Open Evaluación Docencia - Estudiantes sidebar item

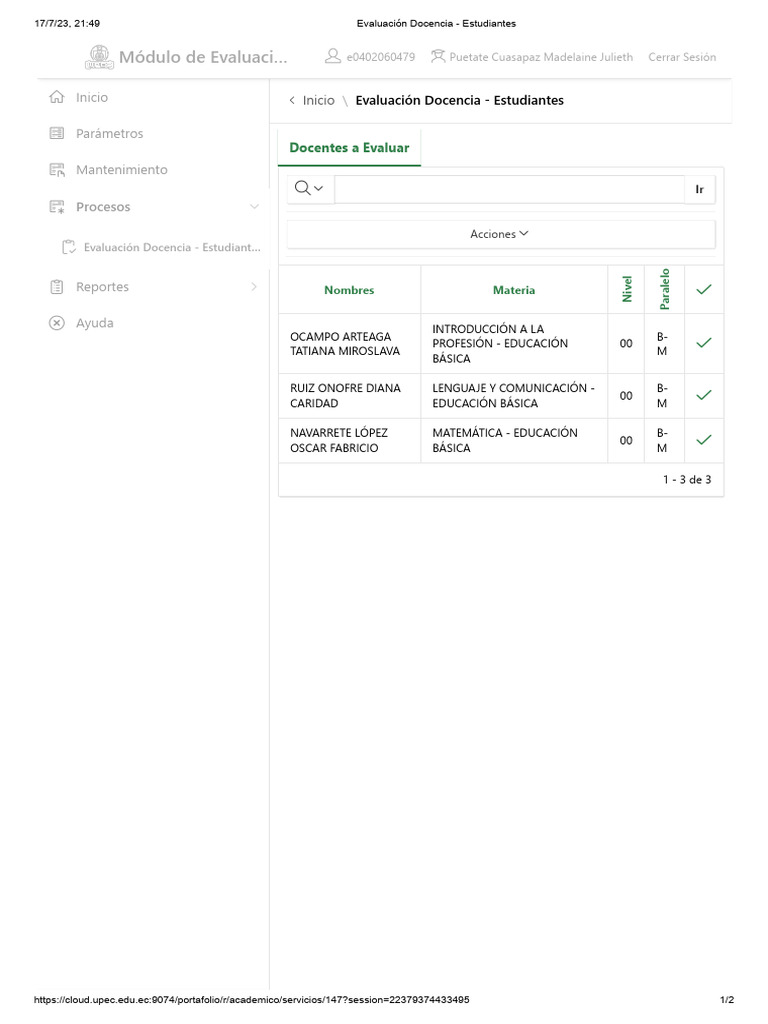[x=172, y=247]
